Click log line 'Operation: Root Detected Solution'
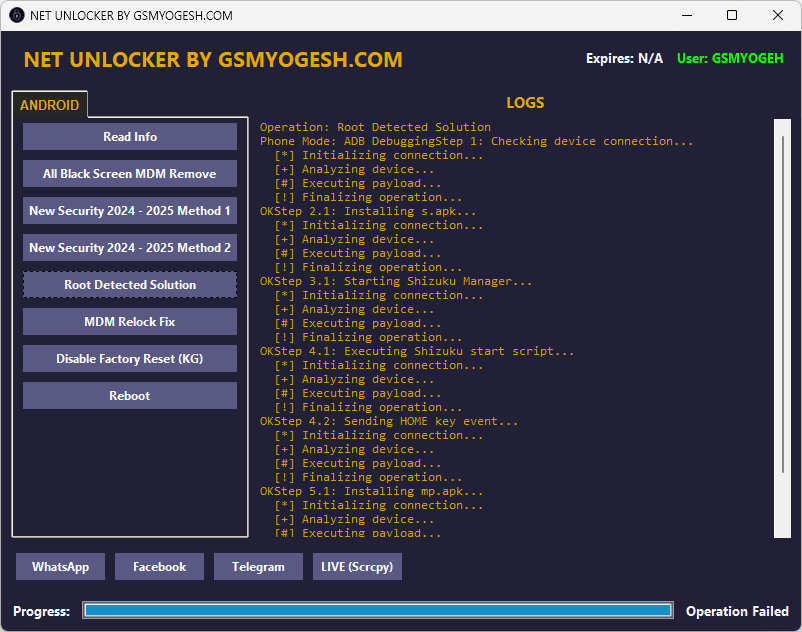Viewport: 802px width, 632px height. pos(375,127)
